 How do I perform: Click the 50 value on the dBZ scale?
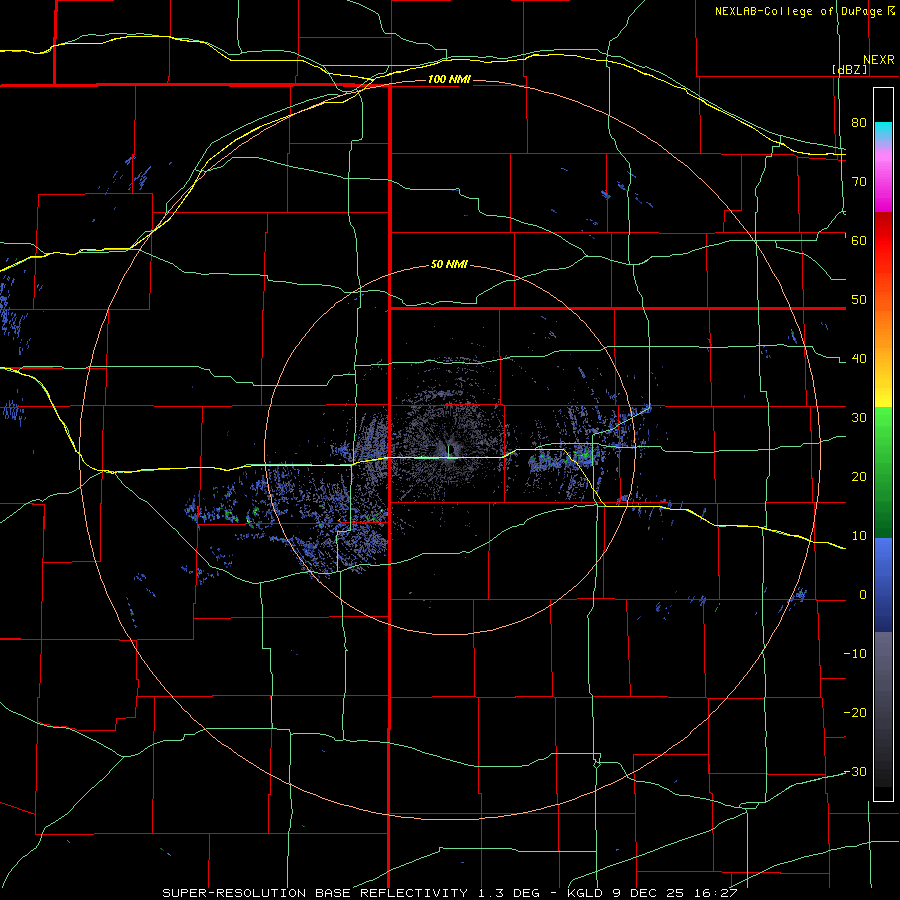click(859, 300)
